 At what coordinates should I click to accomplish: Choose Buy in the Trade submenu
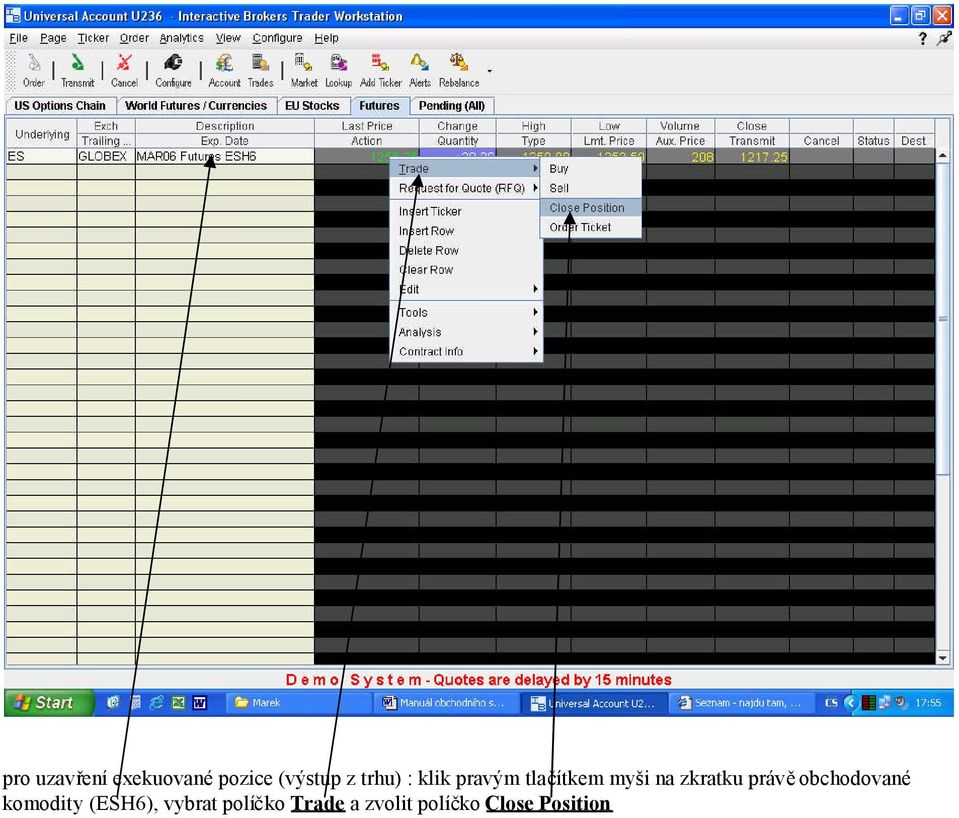click(591, 168)
